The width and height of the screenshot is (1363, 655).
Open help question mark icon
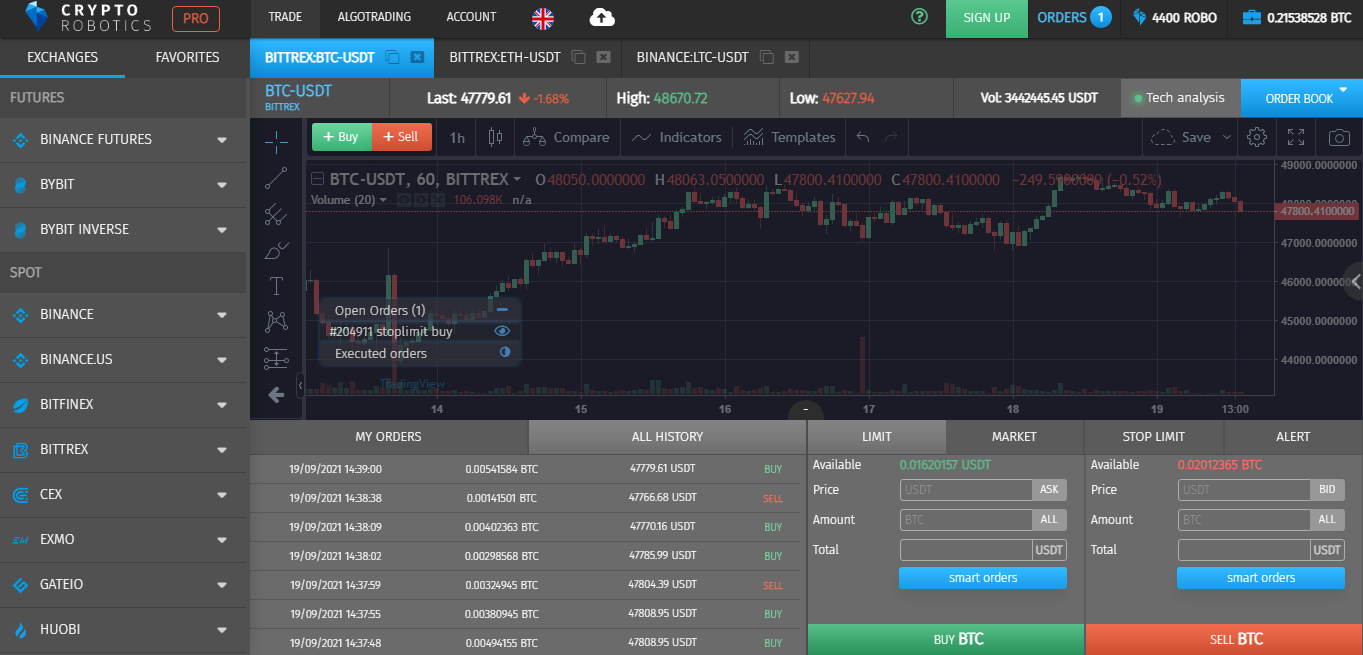click(x=920, y=17)
